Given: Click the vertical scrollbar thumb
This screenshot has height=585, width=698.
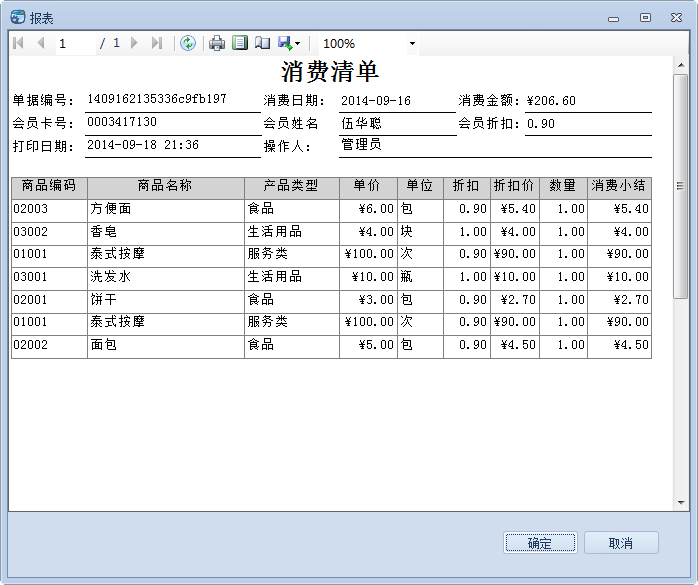Looking at the screenshot, I should 681,187.
